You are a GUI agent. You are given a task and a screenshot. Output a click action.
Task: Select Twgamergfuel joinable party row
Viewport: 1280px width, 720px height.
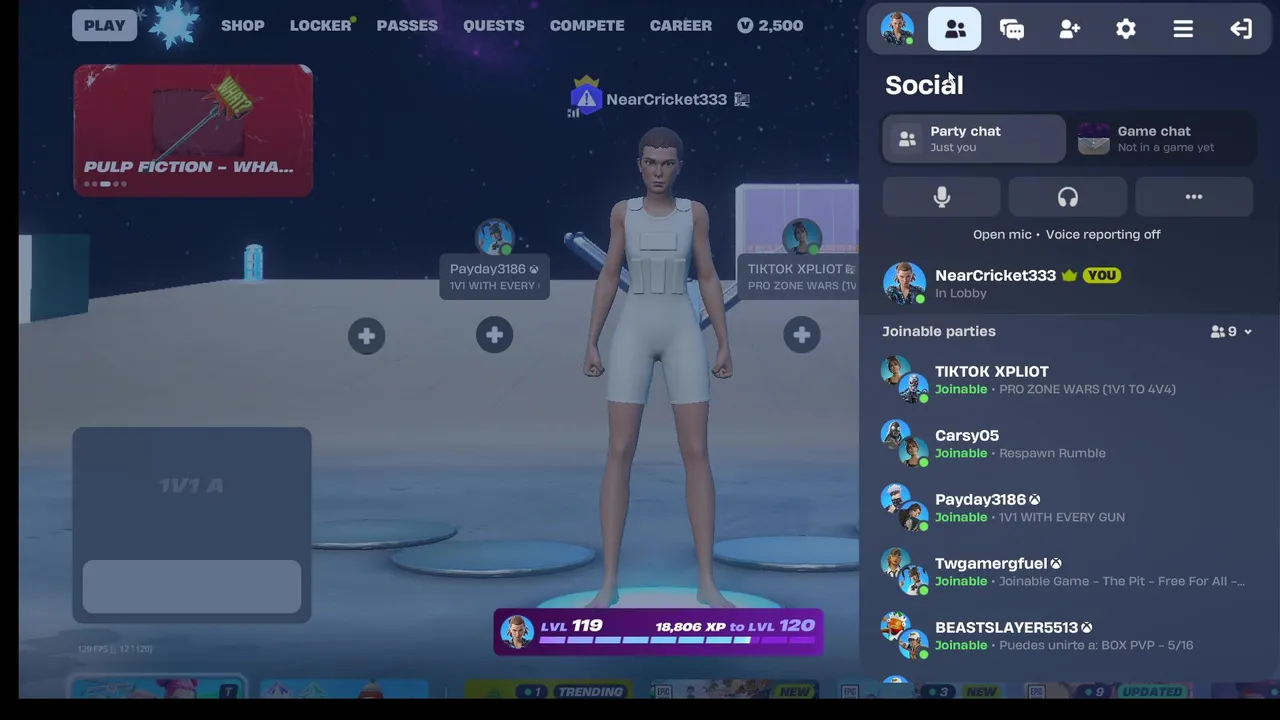(x=1068, y=571)
